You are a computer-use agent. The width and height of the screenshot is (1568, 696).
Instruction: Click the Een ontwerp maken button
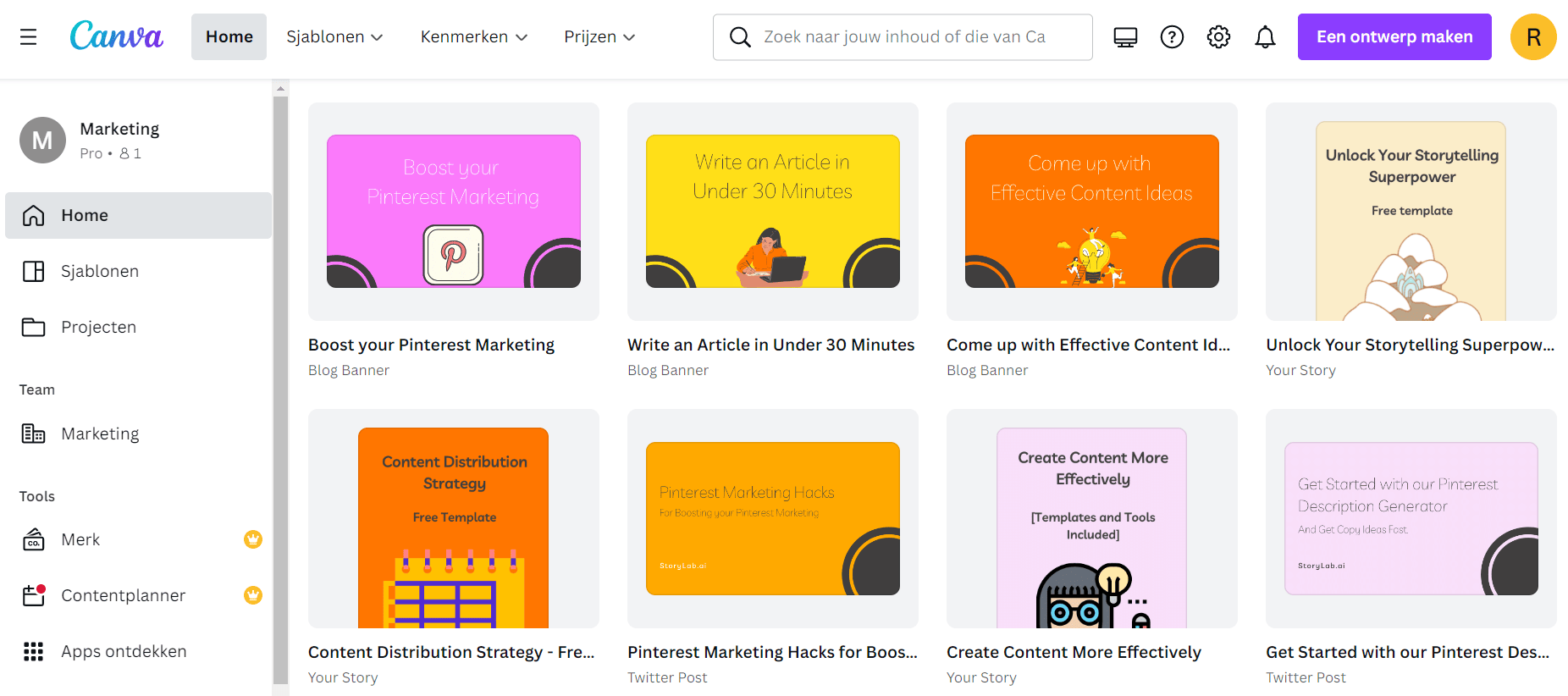pos(1394,37)
